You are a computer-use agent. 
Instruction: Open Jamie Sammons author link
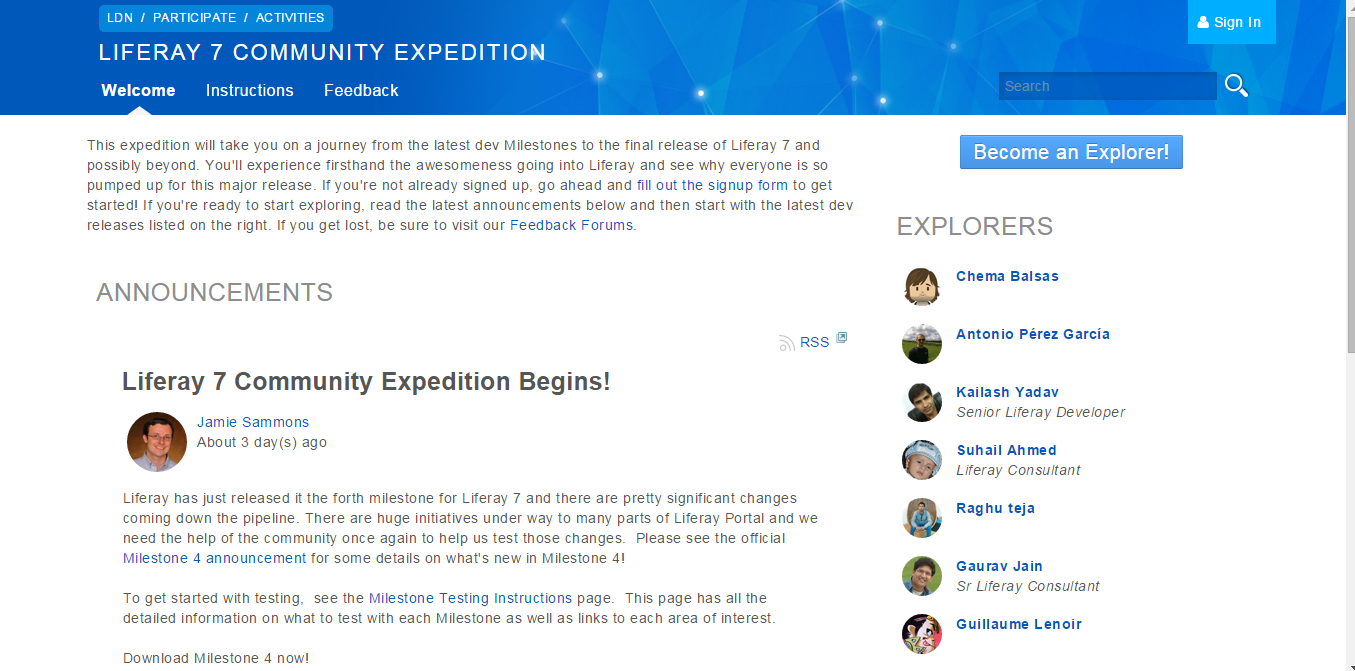pyautogui.click(x=253, y=422)
